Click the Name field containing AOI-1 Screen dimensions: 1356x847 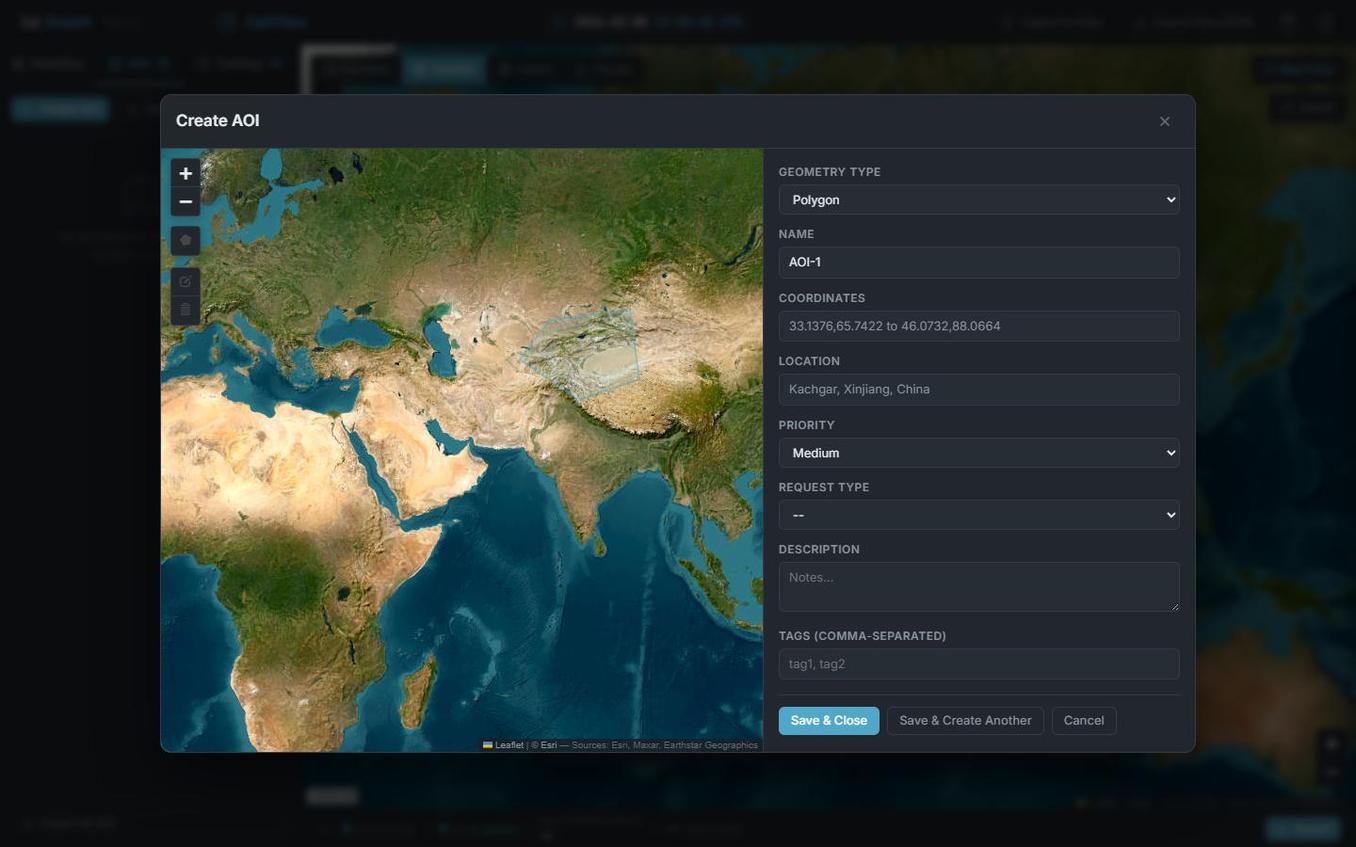[x=978, y=263]
